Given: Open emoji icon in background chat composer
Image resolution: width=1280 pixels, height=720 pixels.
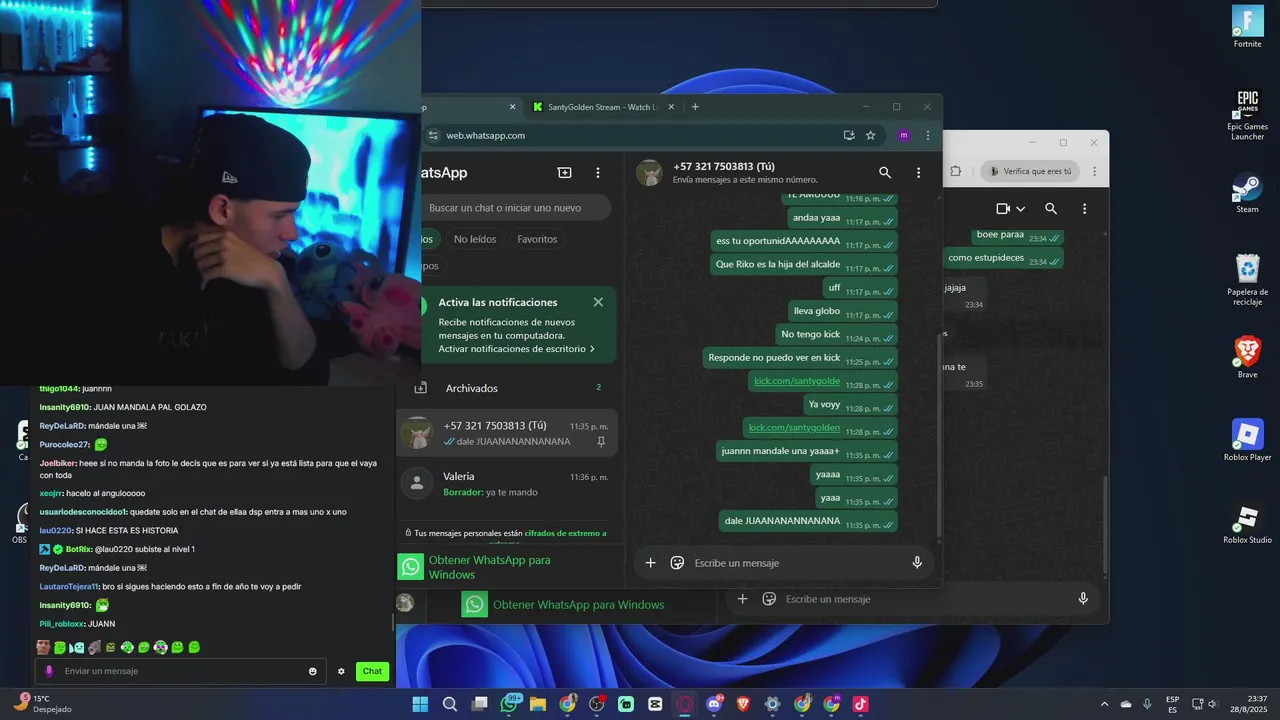Looking at the screenshot, I should coord(769,599).
